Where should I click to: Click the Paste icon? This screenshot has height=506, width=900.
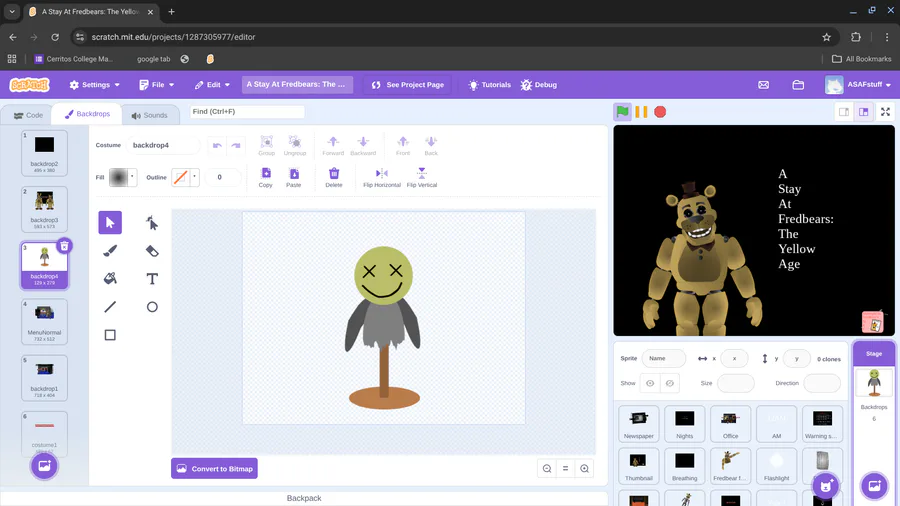(294, 177)
